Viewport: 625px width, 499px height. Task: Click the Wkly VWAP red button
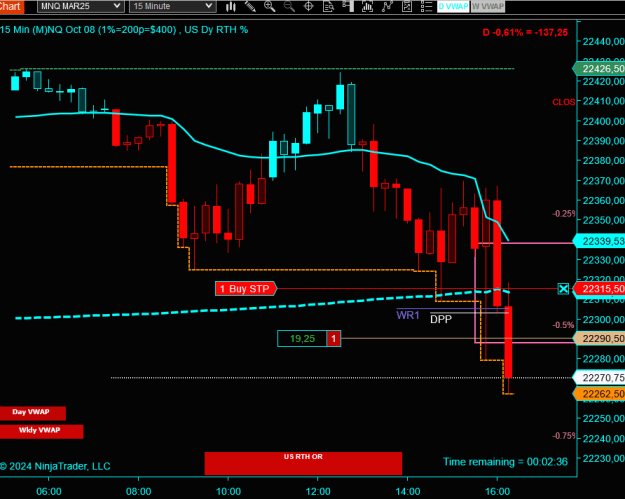point(41,431)
